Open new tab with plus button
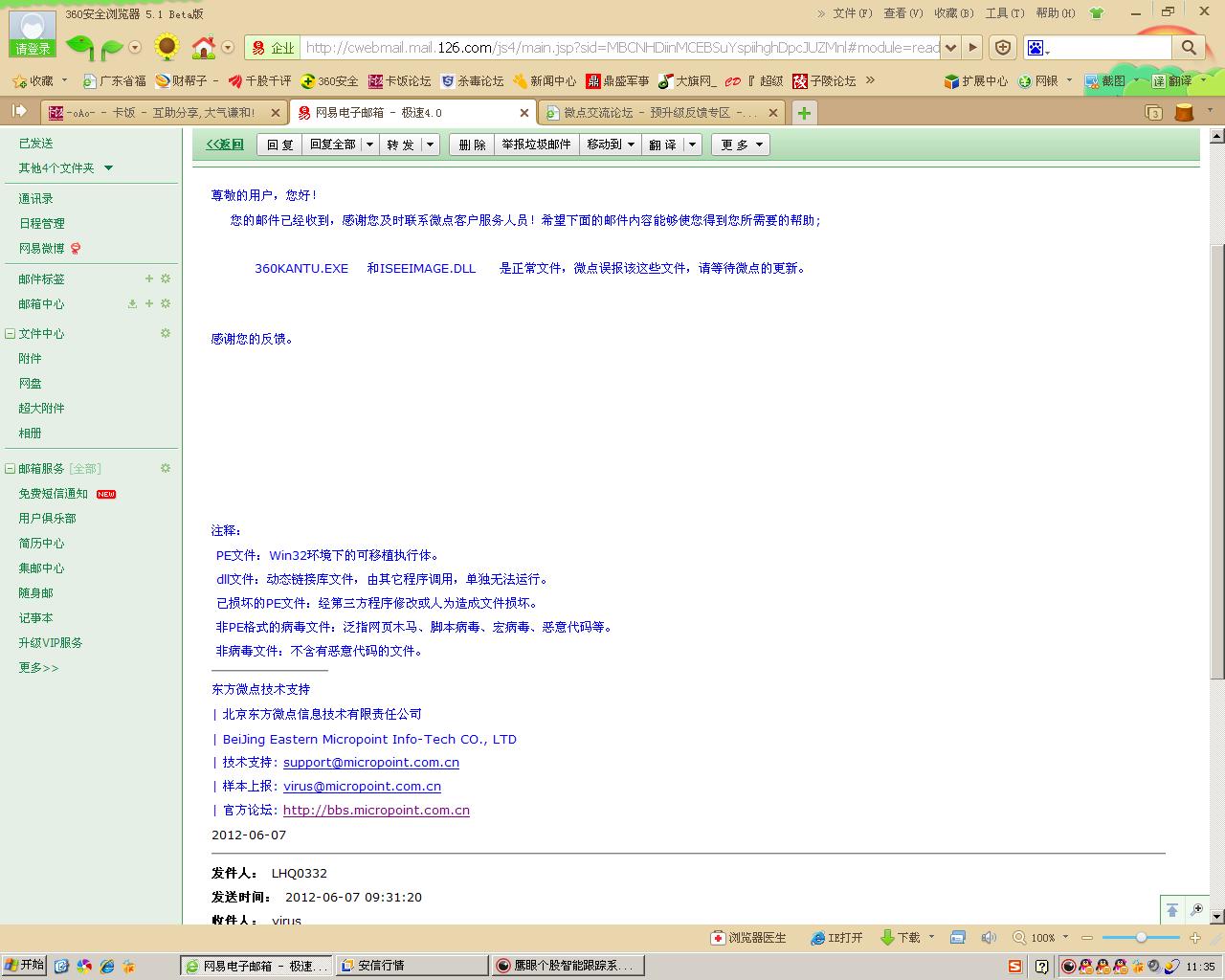This screenshot has width=1225, height=980. [804, 113]
